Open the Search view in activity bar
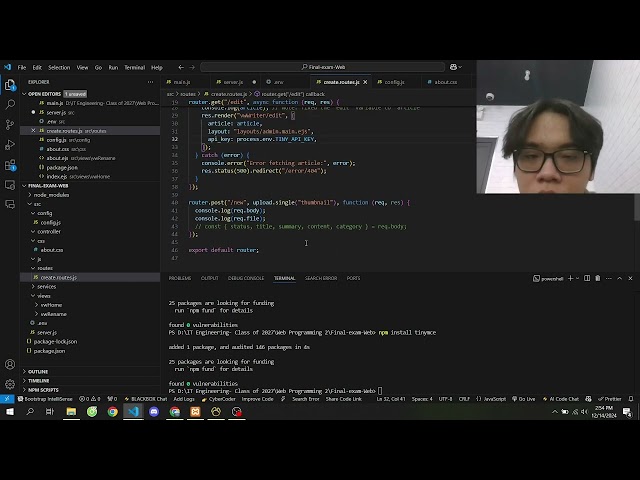 [10, 104]
